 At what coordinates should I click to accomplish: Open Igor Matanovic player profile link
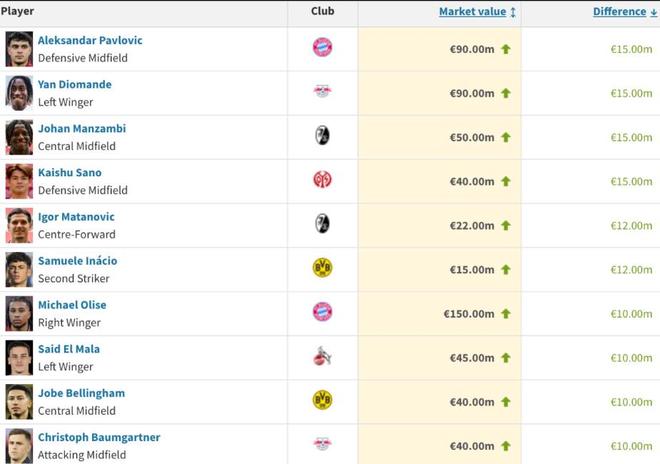(x=76, y=216)
